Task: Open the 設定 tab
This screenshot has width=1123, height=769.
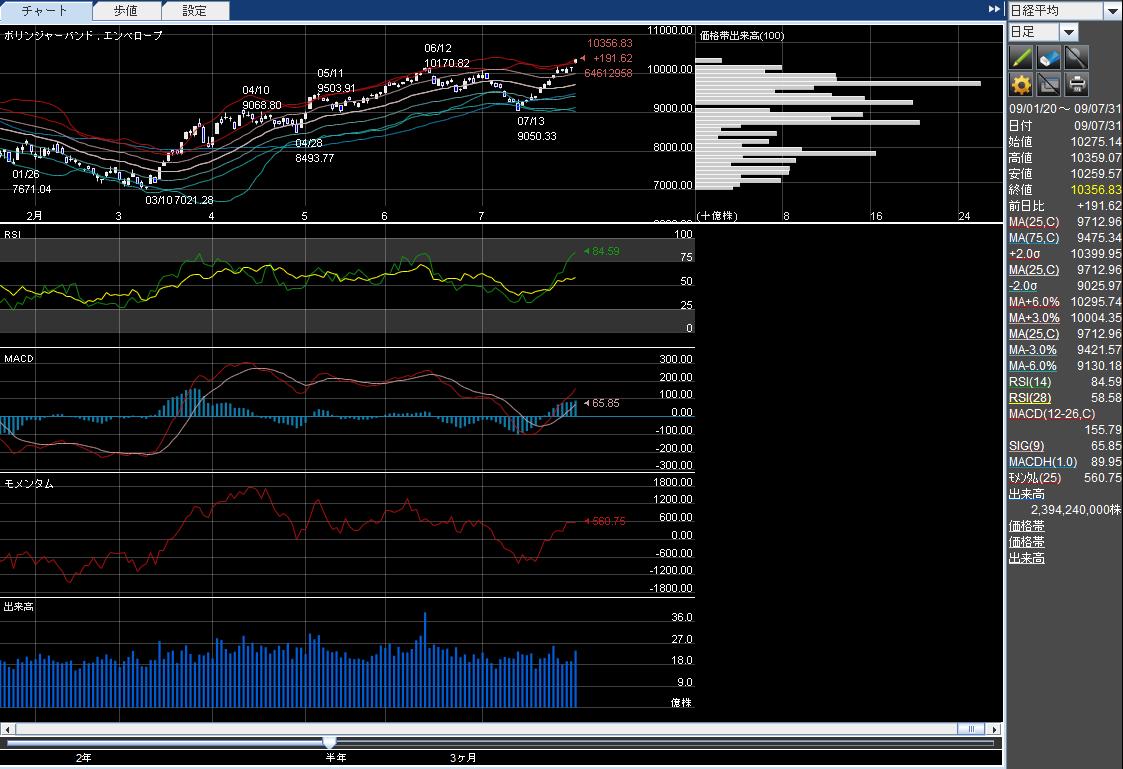Action: (195, 11)
